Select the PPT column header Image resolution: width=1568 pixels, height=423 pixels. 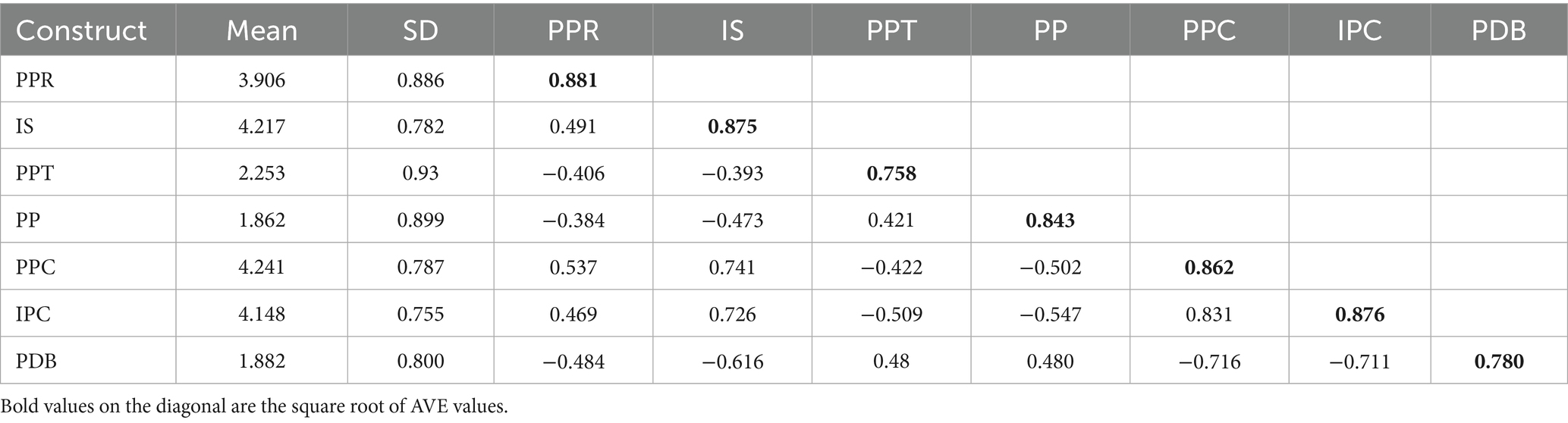[891, 30]
